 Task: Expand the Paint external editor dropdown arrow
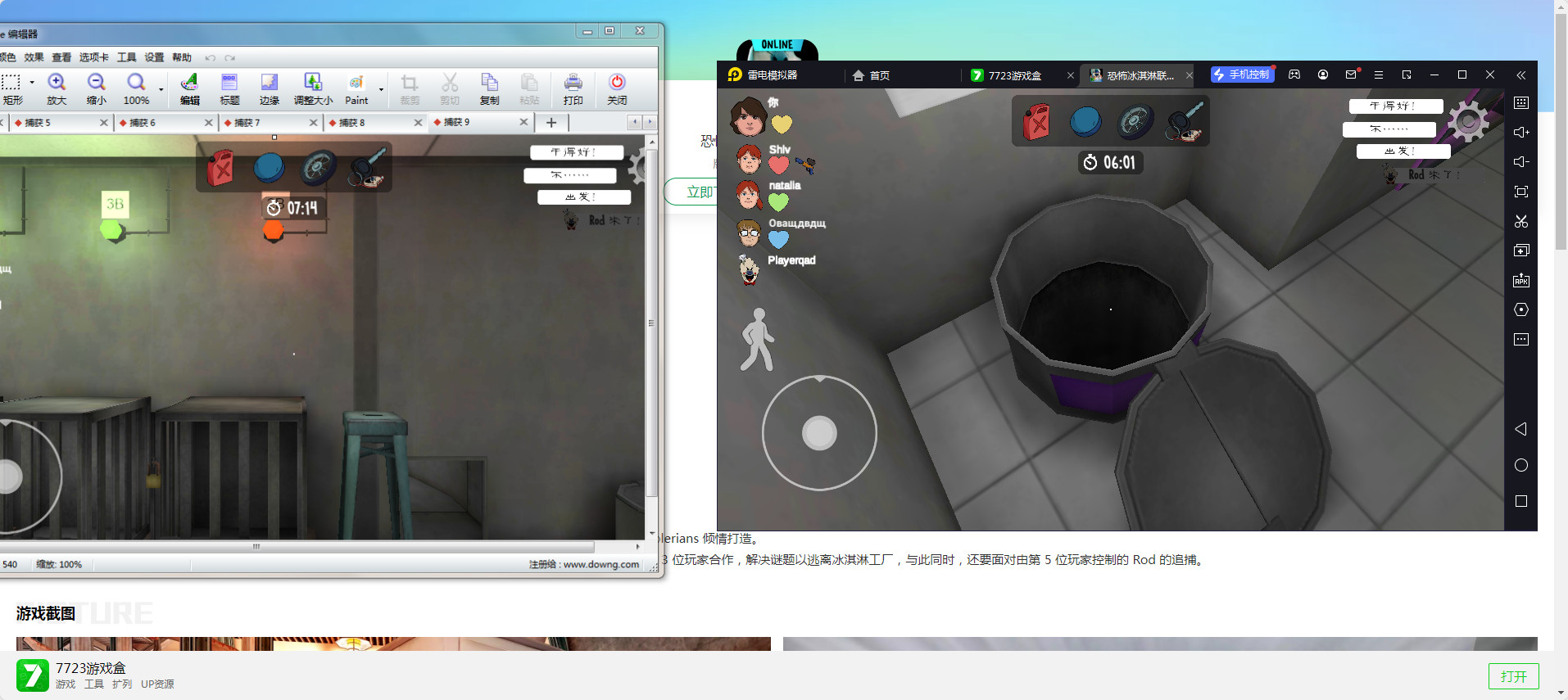pos(381,89)
